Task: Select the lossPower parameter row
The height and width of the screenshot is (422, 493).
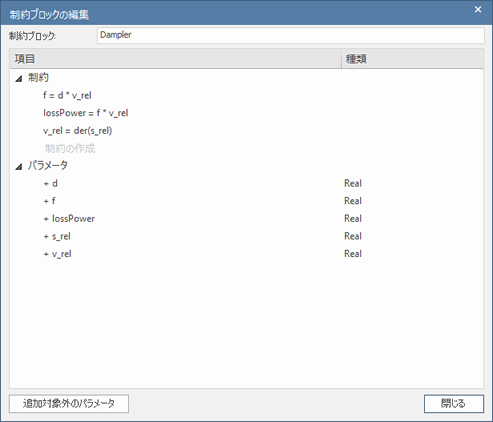Action: click(246, 219)
